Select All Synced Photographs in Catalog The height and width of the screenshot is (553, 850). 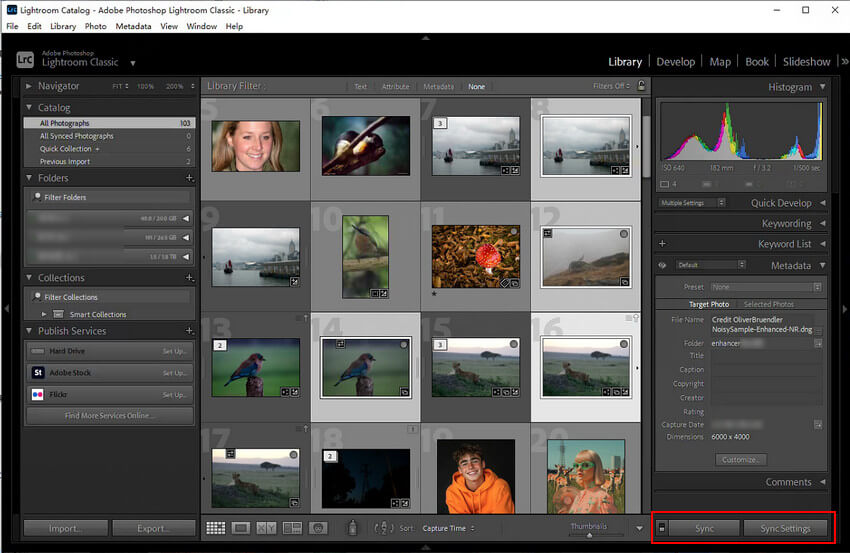point(109,136)
